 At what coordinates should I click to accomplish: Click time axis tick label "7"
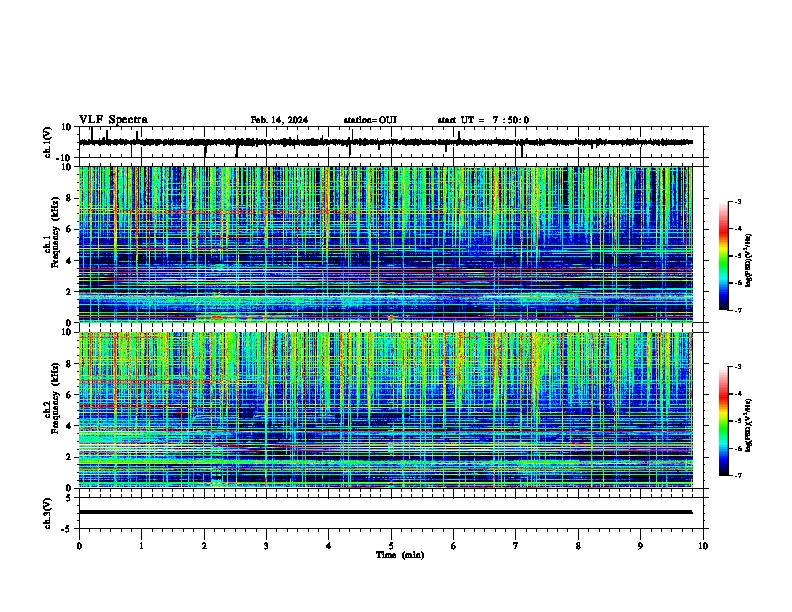[516, 546]
